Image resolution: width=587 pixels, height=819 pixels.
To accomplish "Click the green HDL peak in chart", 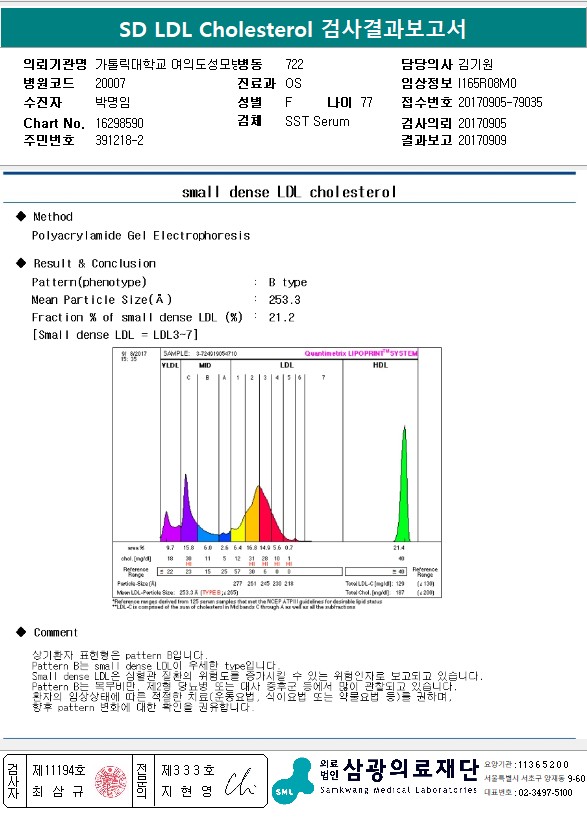I will point(403,486).
